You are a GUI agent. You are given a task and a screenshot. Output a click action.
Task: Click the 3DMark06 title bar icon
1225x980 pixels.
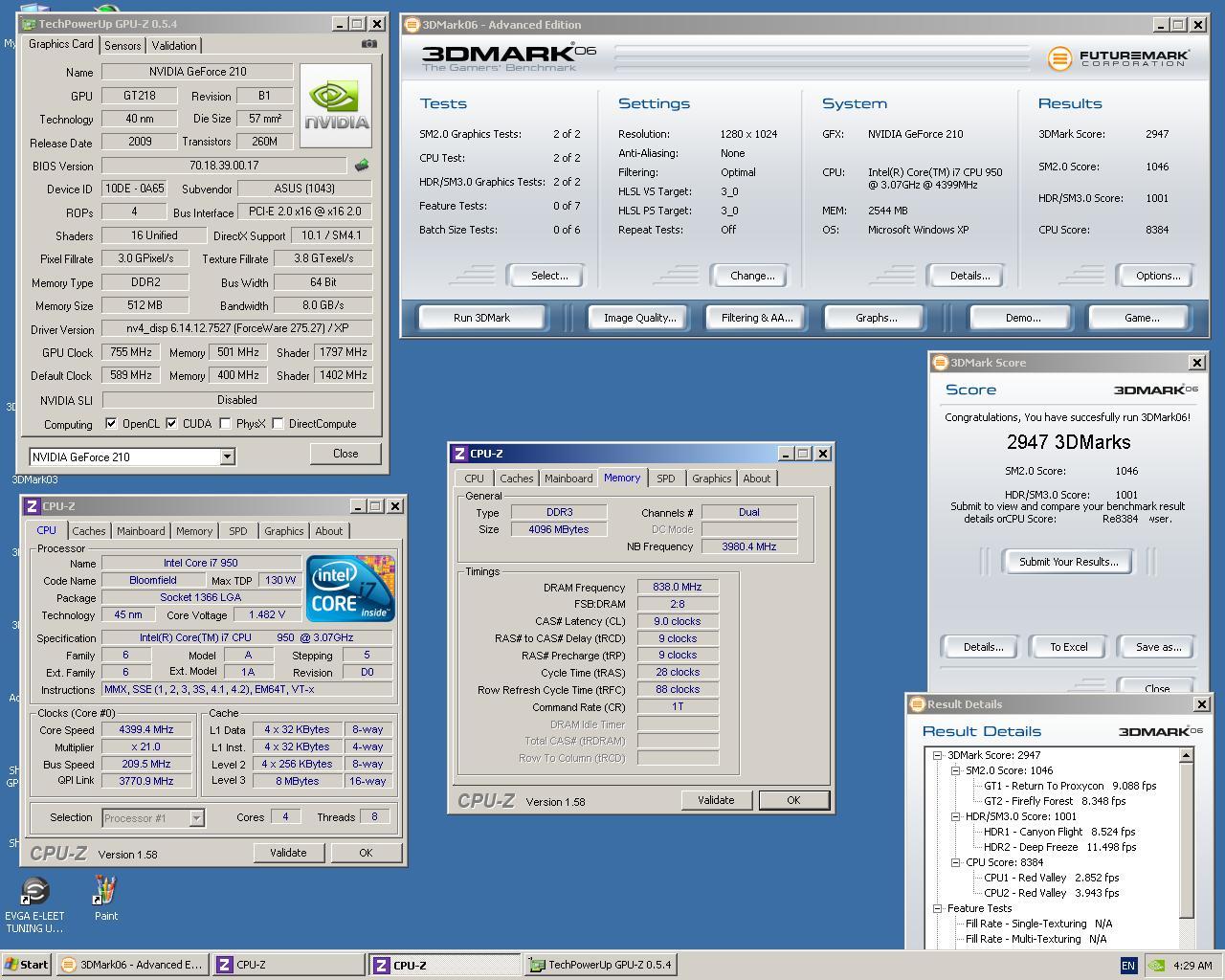pyautogui.click(x=412, y=25)
